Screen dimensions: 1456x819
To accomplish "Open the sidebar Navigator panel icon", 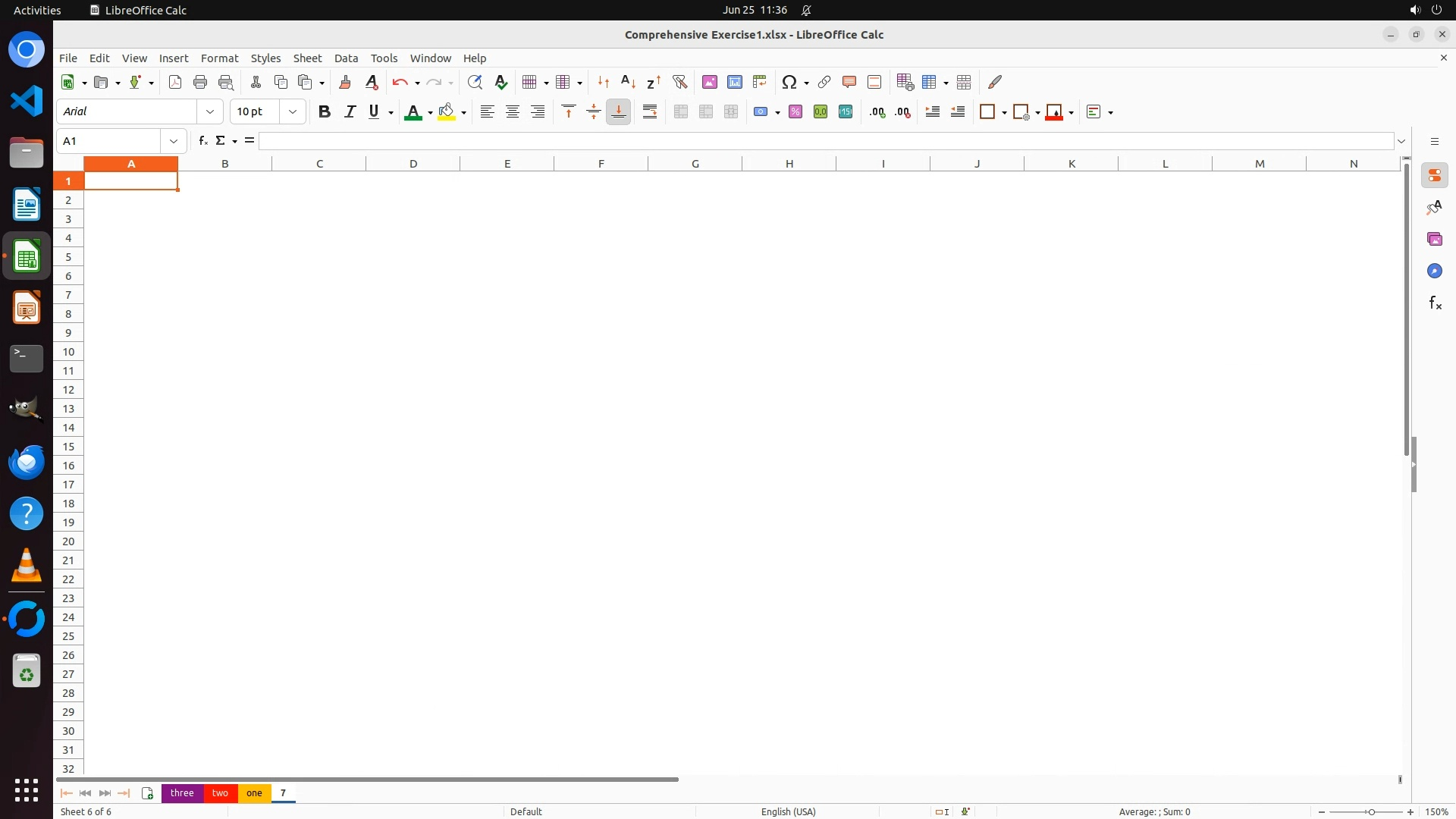I will point(1434,271).
